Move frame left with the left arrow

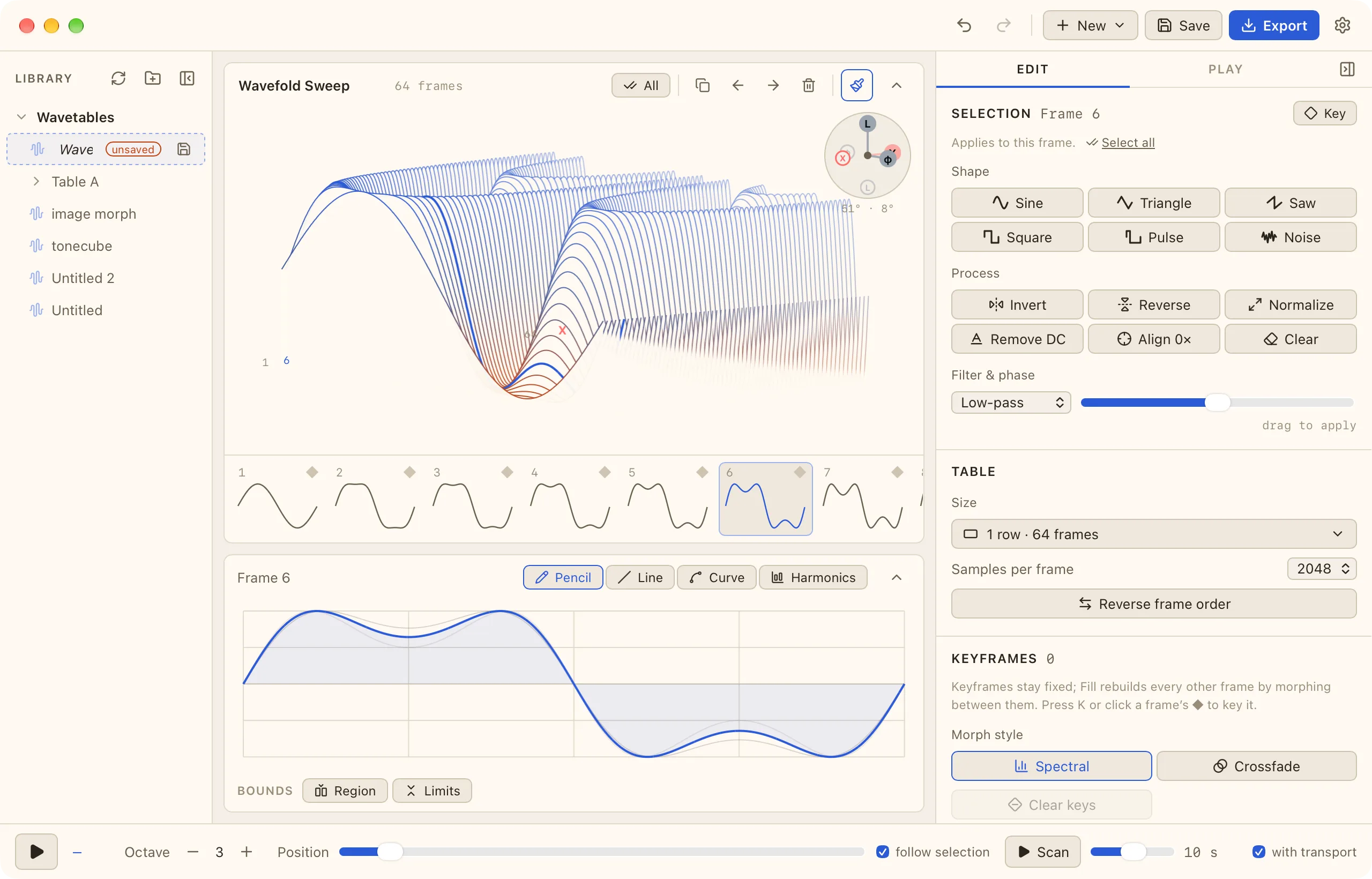tap(738, 86)
